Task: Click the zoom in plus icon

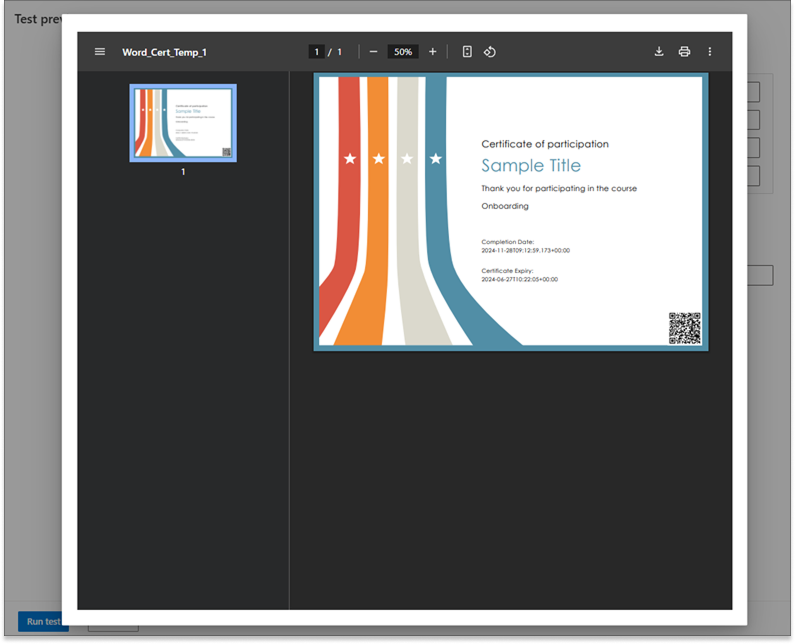Action: [x=433, y=52]
